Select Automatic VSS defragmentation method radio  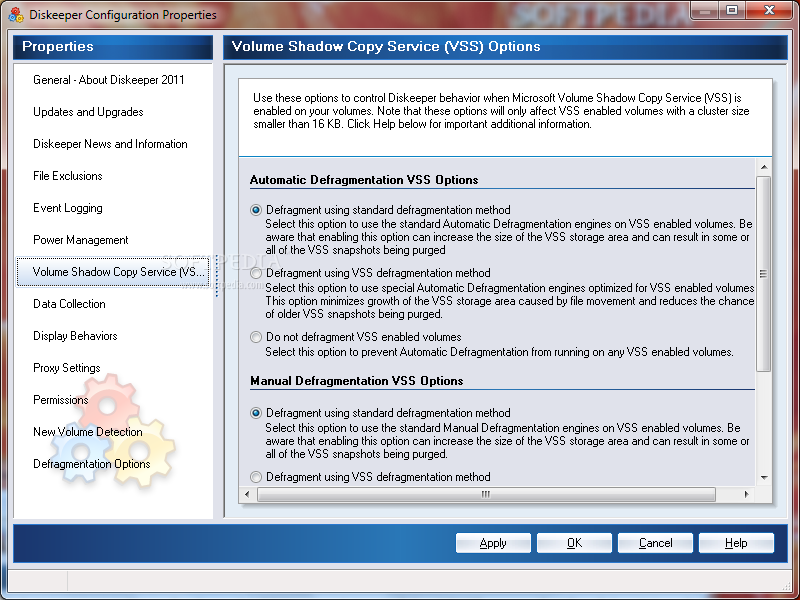click(256, 273)
